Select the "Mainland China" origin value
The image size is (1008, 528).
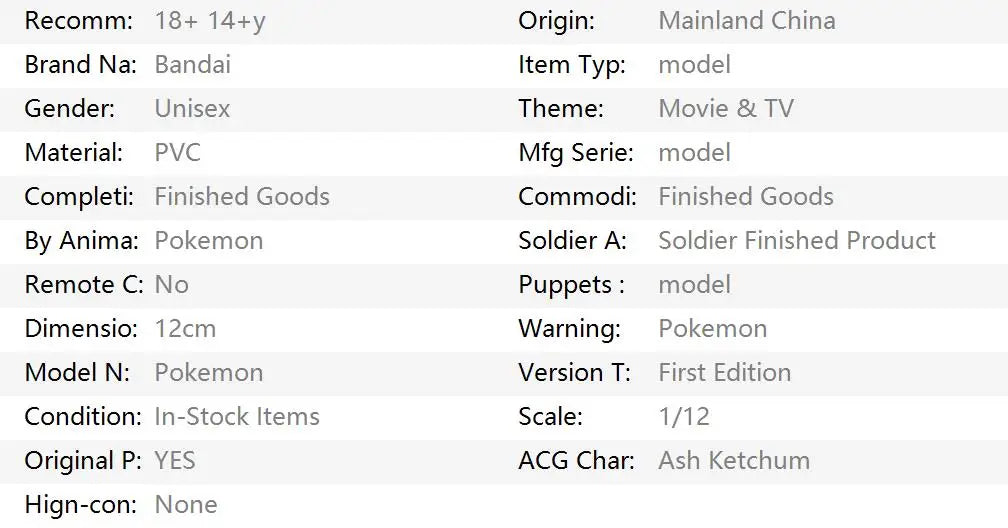click(x=746, y=21)
